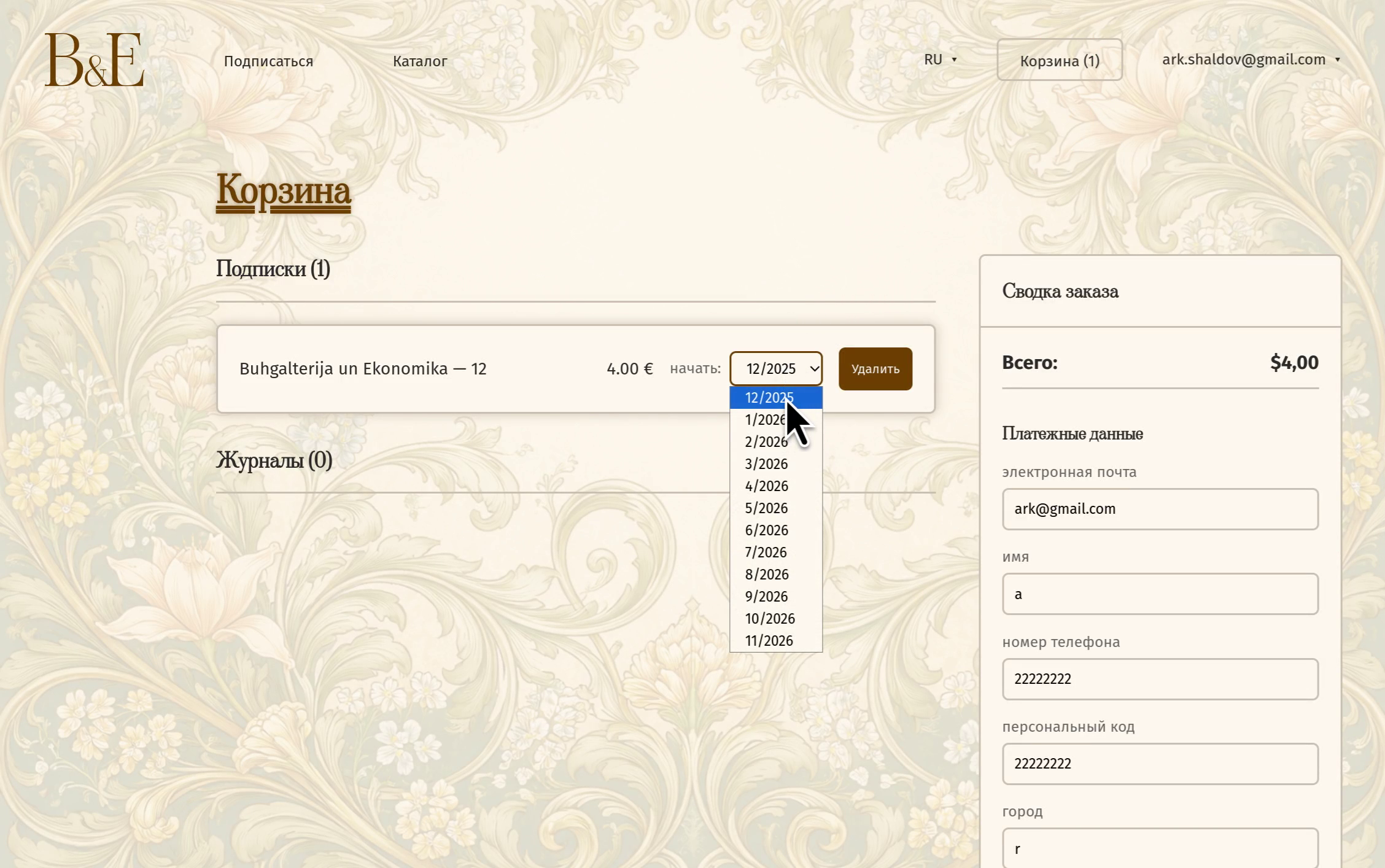Expand the ark.shaldov@gmail.com account menu

pyautogui.click(x=1250, y=60)
